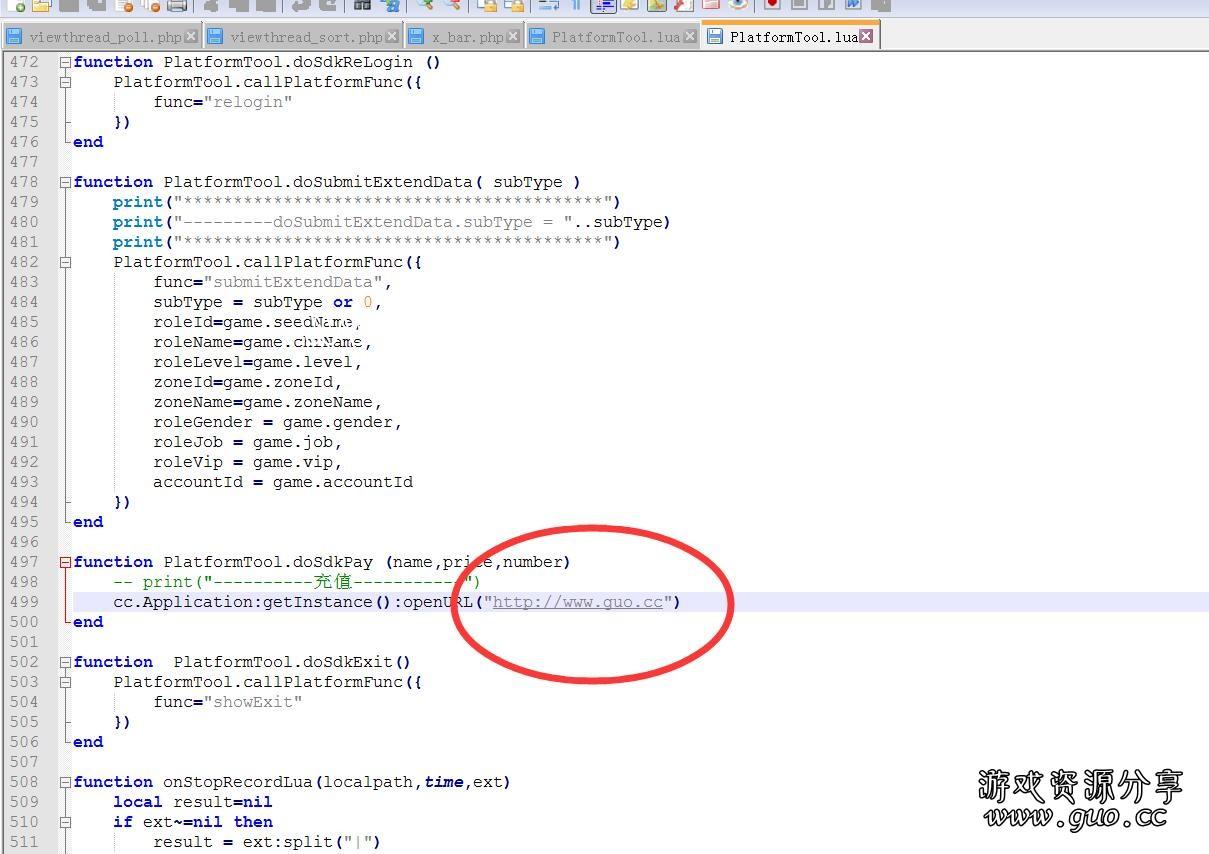Close the viewthread_sort.php tab
Screen dimensions: 1209x854
point(391,36)
